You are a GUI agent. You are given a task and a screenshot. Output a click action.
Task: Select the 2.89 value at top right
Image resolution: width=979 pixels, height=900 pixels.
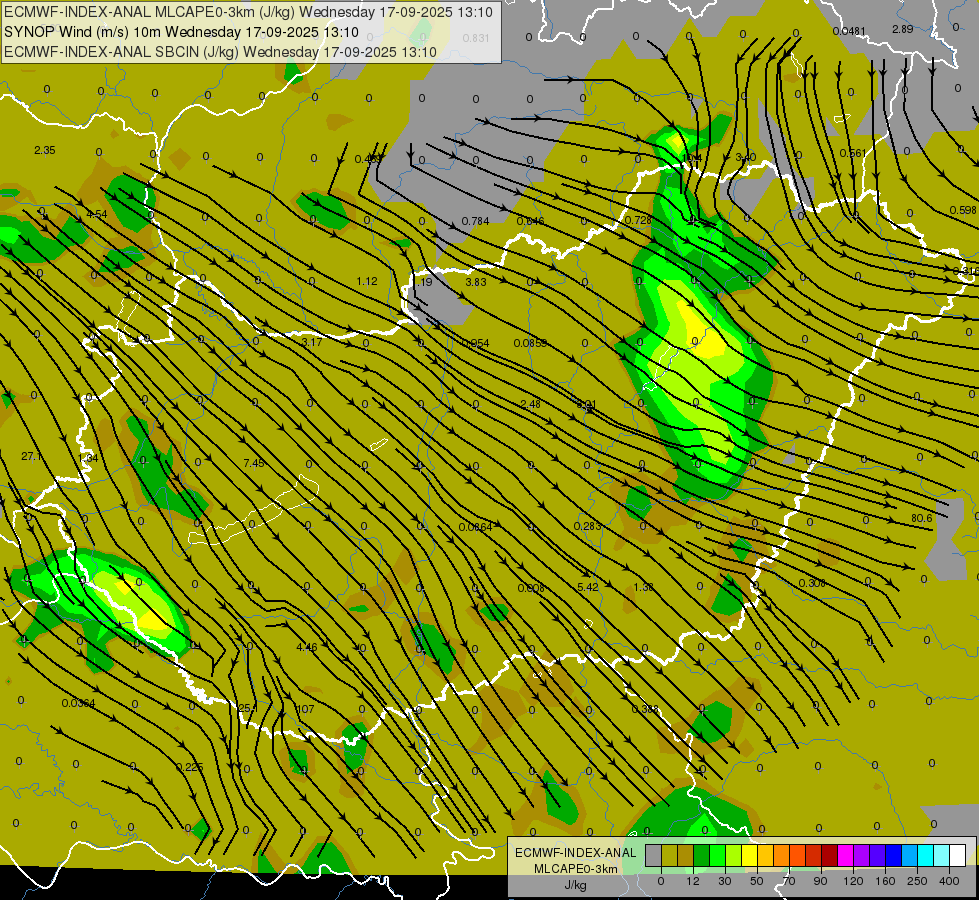coord(902,29)
